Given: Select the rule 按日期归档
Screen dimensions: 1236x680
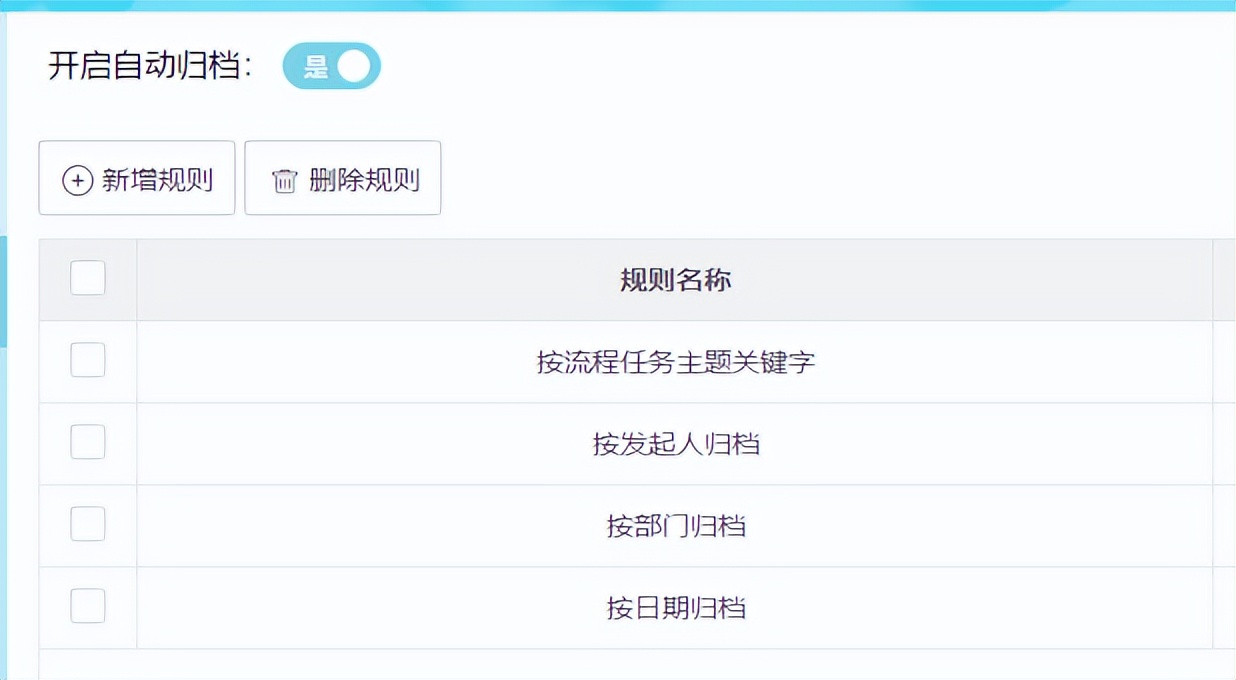Looking at the screenshot, I should [674, 605].
